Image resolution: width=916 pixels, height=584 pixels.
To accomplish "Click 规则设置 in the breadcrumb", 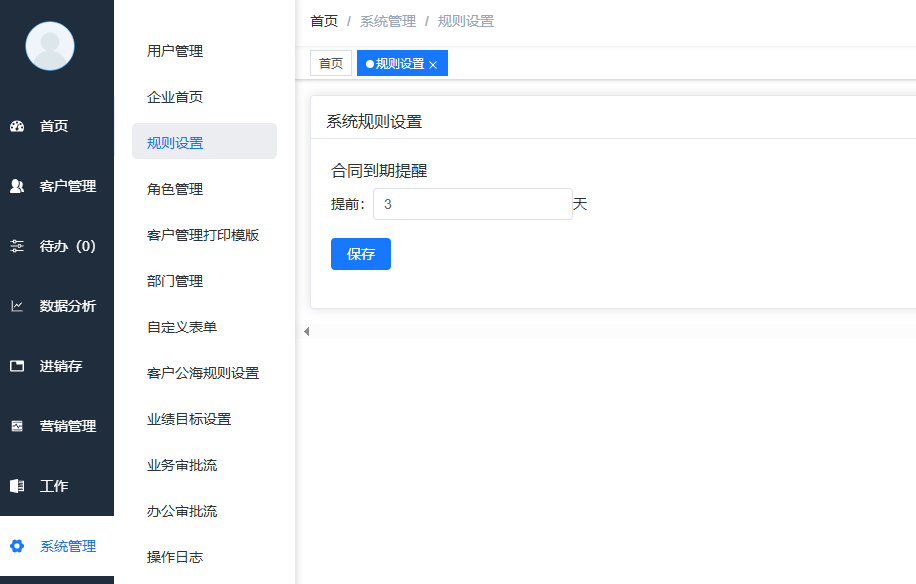I will tap(466, 22).
